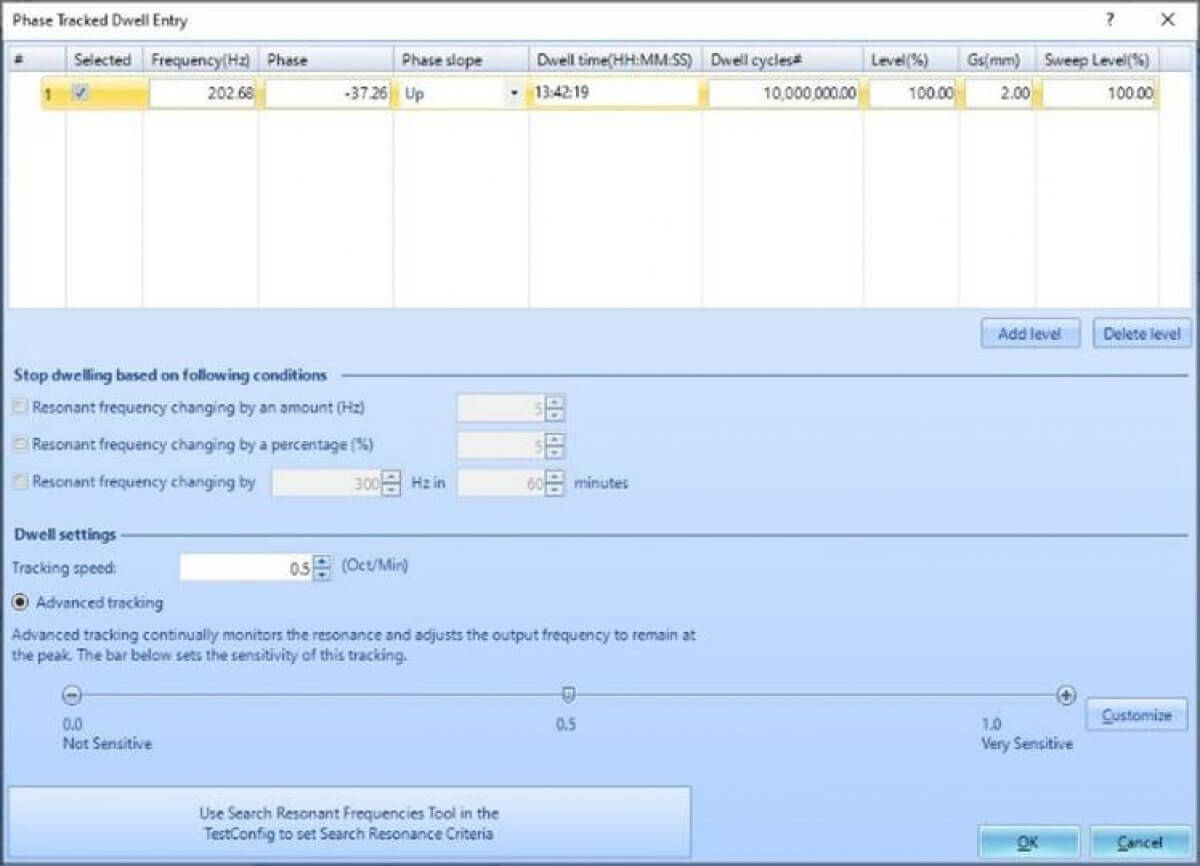
Task: Select the Dwell cycles cell 10,000,000.00
Action: point(785,94)
